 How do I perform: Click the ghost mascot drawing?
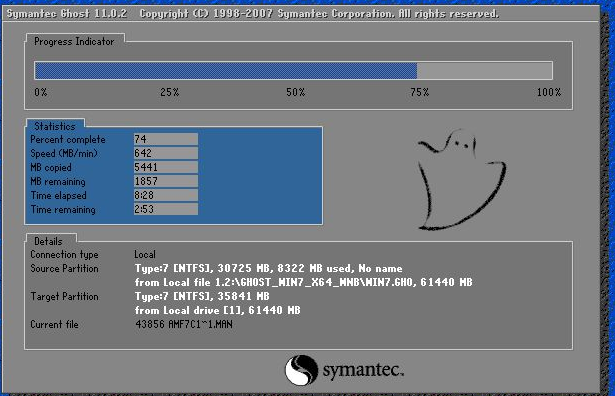[x=461, y=179]
